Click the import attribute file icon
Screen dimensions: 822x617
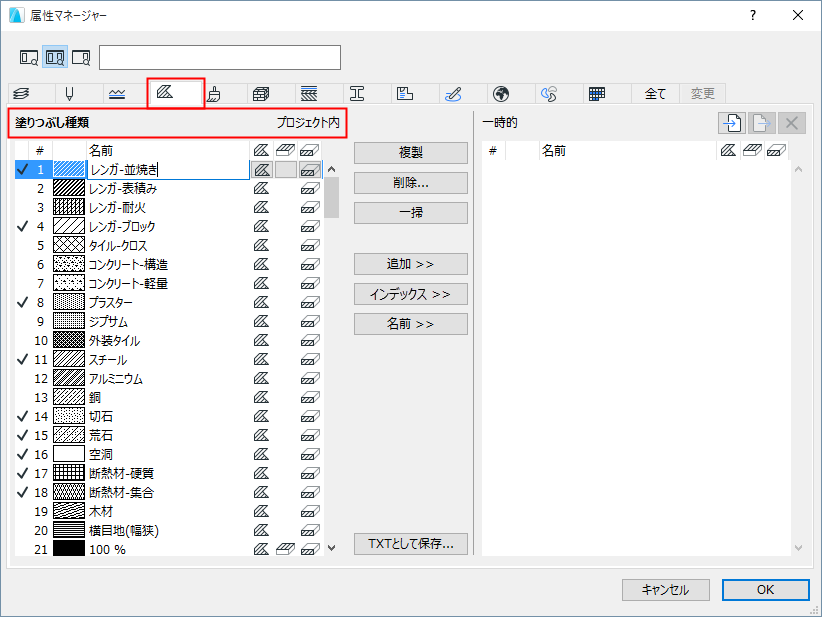(x=732, y=123)
